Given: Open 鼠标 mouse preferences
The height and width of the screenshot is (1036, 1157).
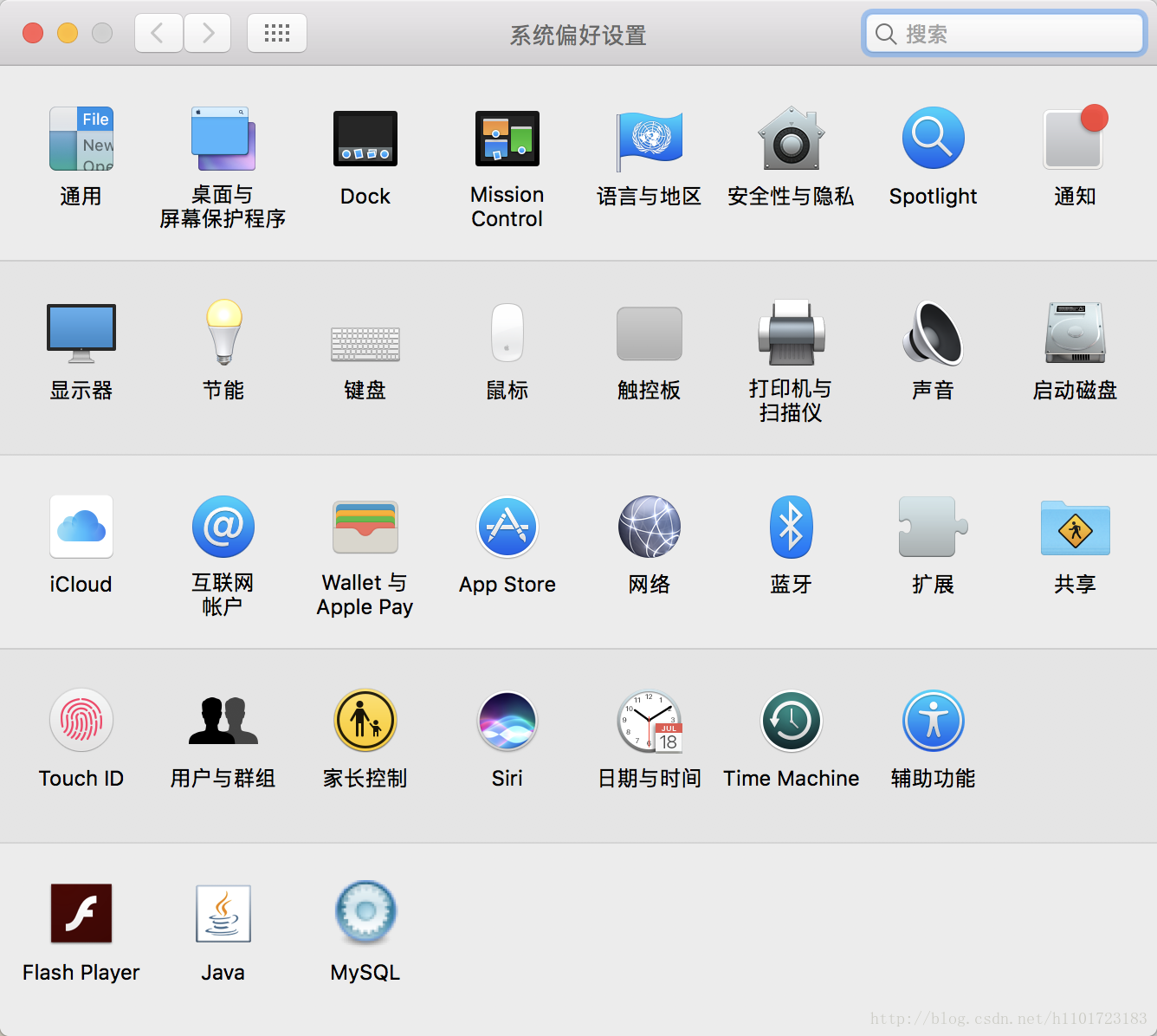Looking at the screenshot, I should pos(507,333).
